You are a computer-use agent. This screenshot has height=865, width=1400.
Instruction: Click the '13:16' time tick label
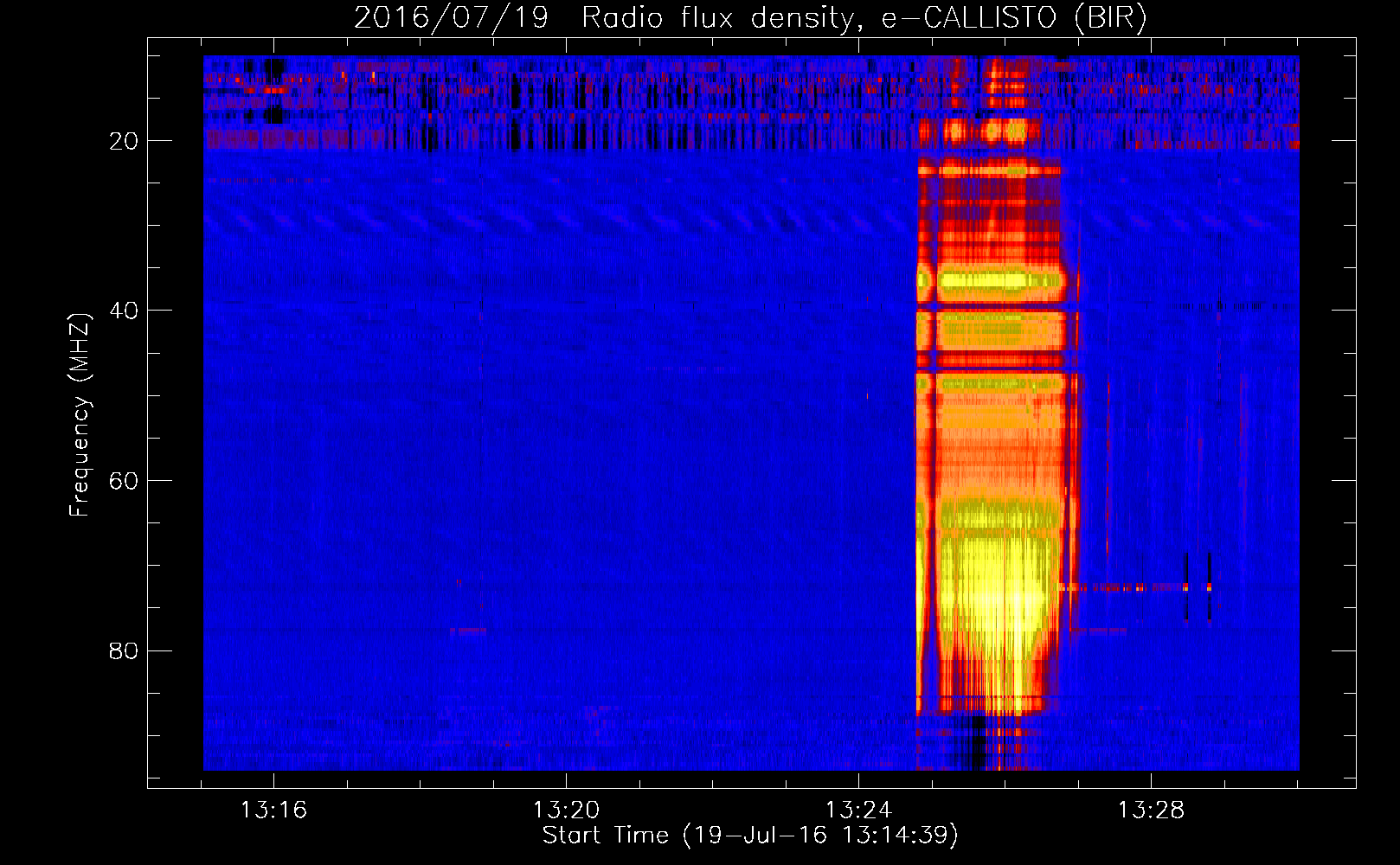coord(273,811)
